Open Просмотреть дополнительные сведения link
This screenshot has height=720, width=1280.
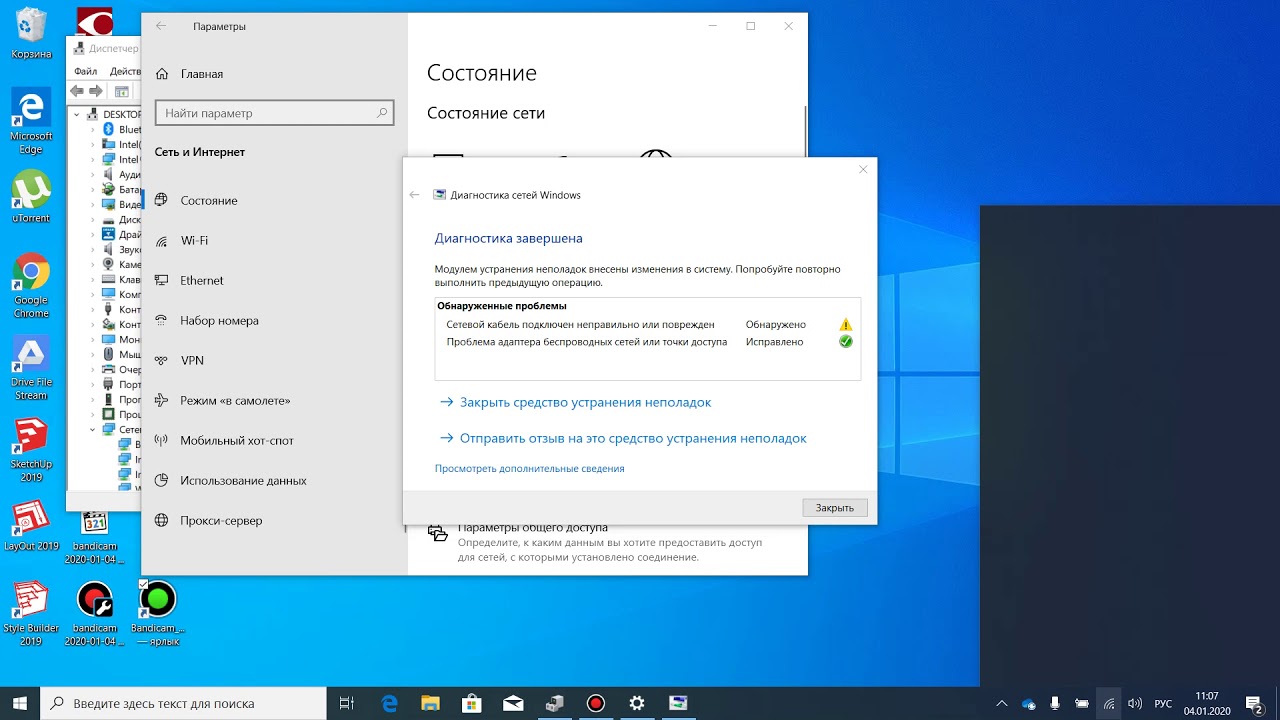(529, 468)
